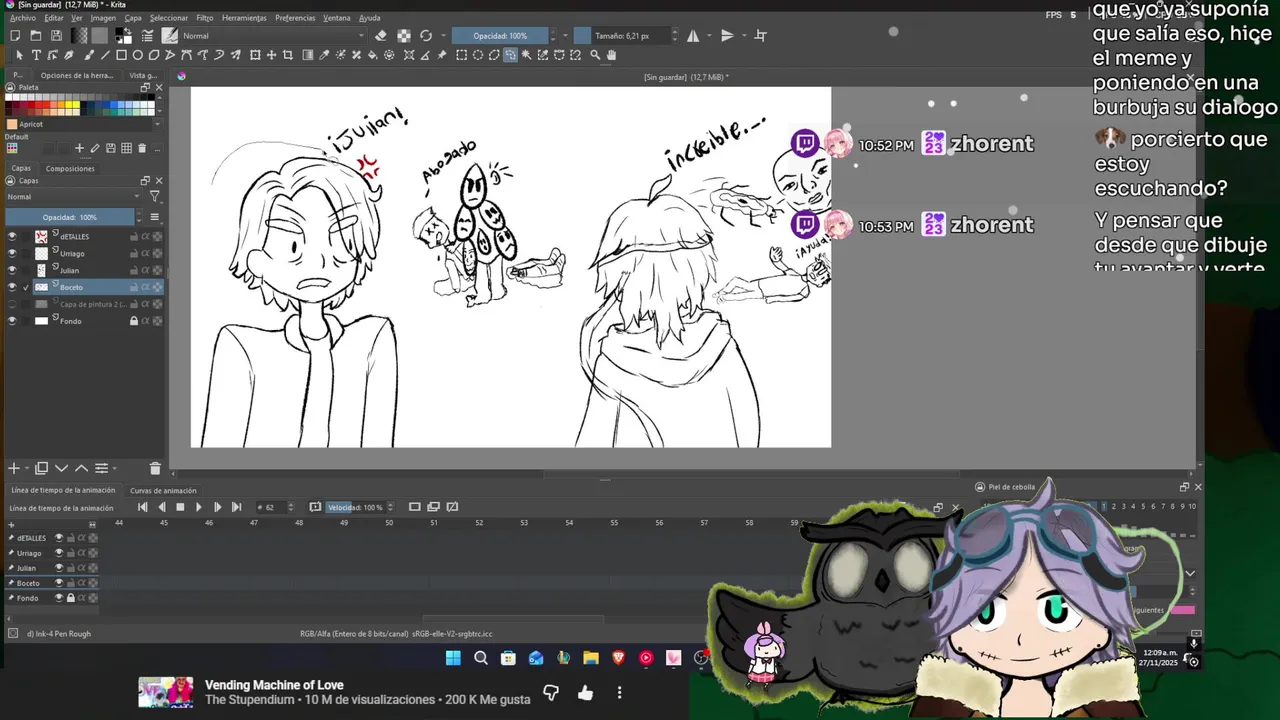The height and width of the screenshot is (720, 1280).
Task: Switch to the Composiciones tab
Action: 70,168
